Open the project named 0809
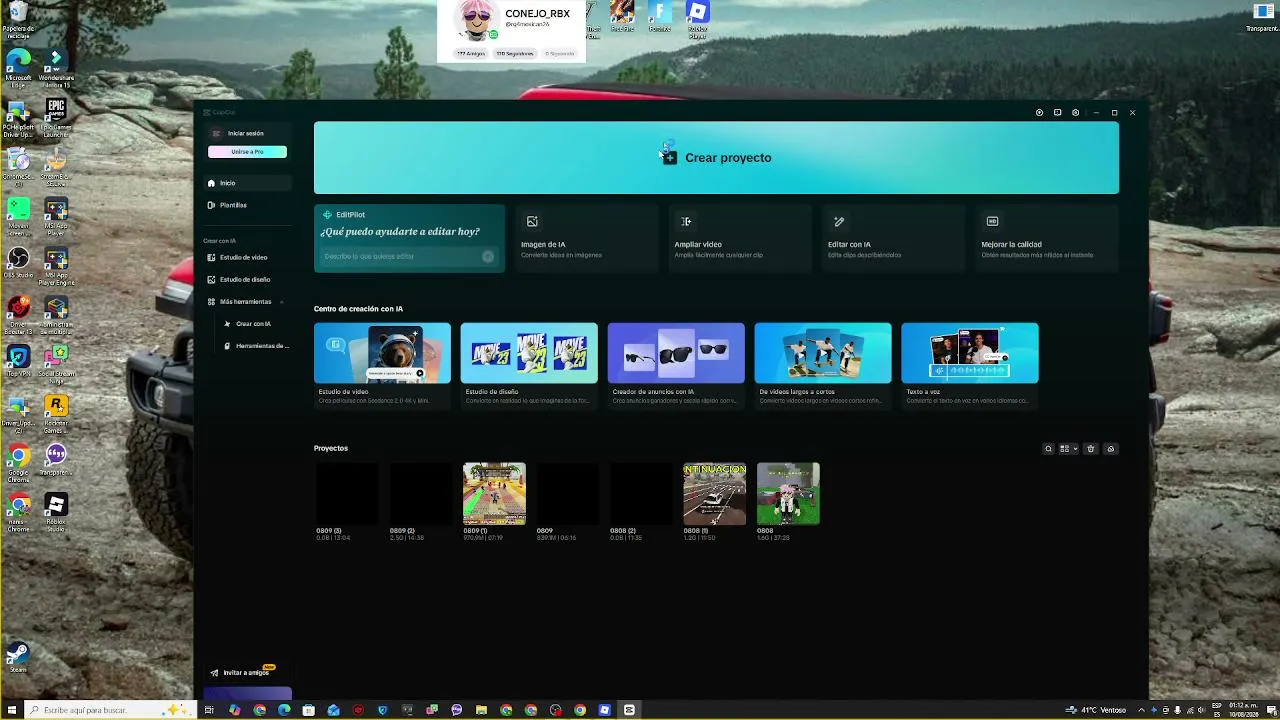Image resolution: width=1280 pixels, height=720 pixels. pyautogui.click(x=568, y=494)
